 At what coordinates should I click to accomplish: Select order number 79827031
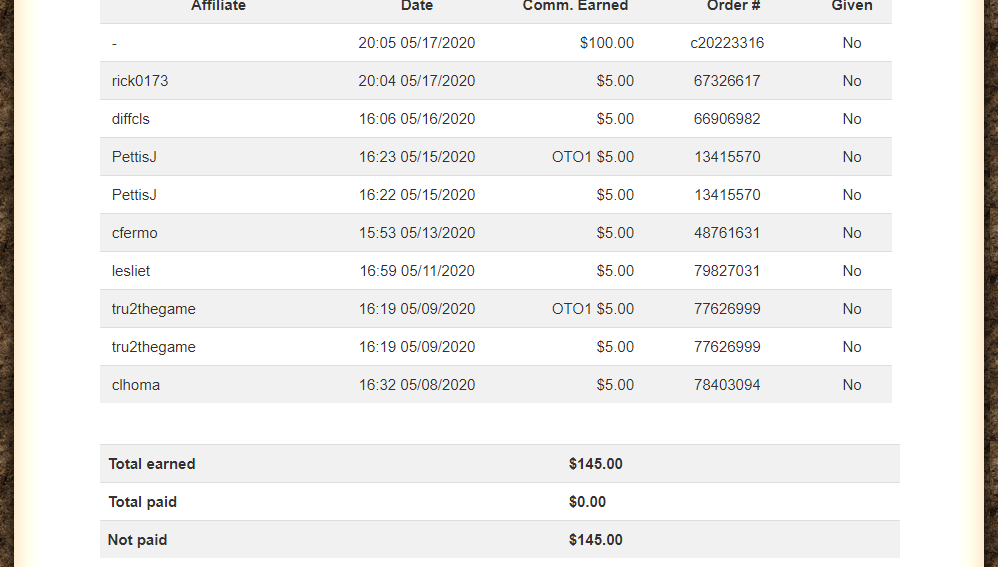point(727,271)
